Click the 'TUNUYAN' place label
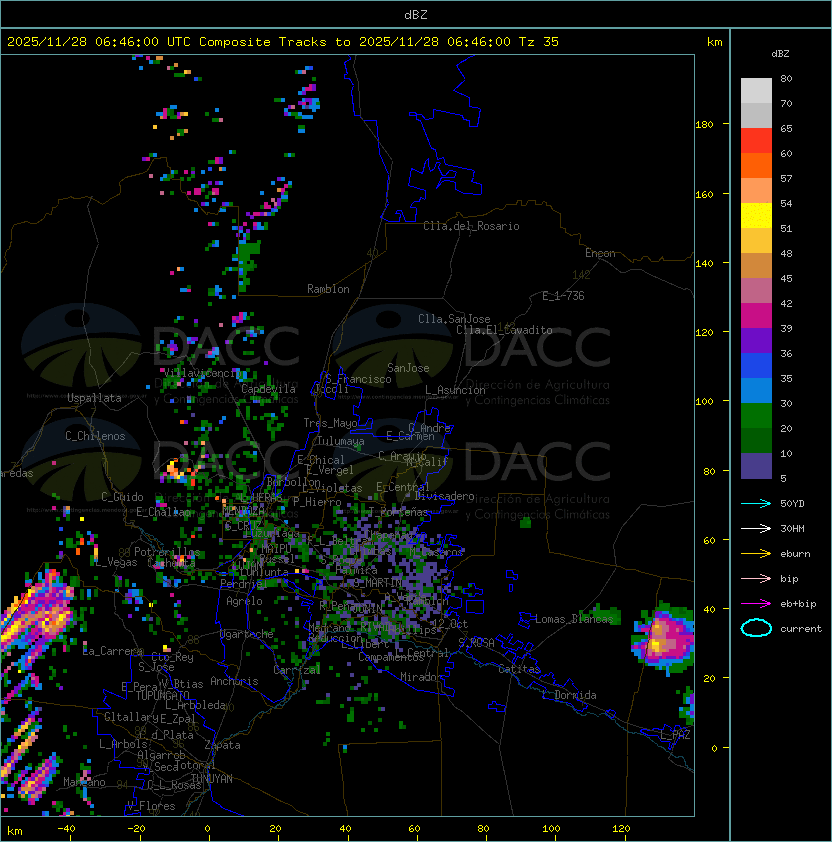Viewport: 832px width, 842px height. click(x=212, y=778)
